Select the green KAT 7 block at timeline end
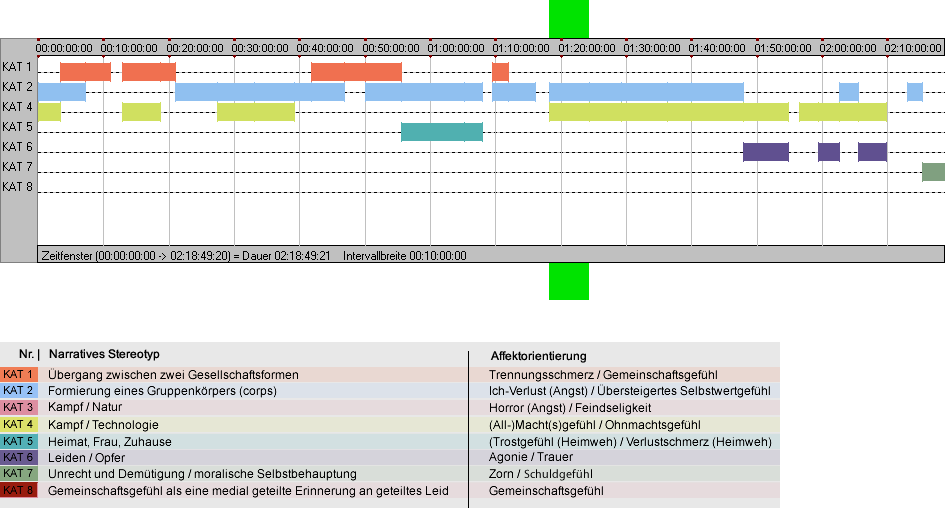The width and height of the screenshot is (945, 530). [x=934, y=172]
